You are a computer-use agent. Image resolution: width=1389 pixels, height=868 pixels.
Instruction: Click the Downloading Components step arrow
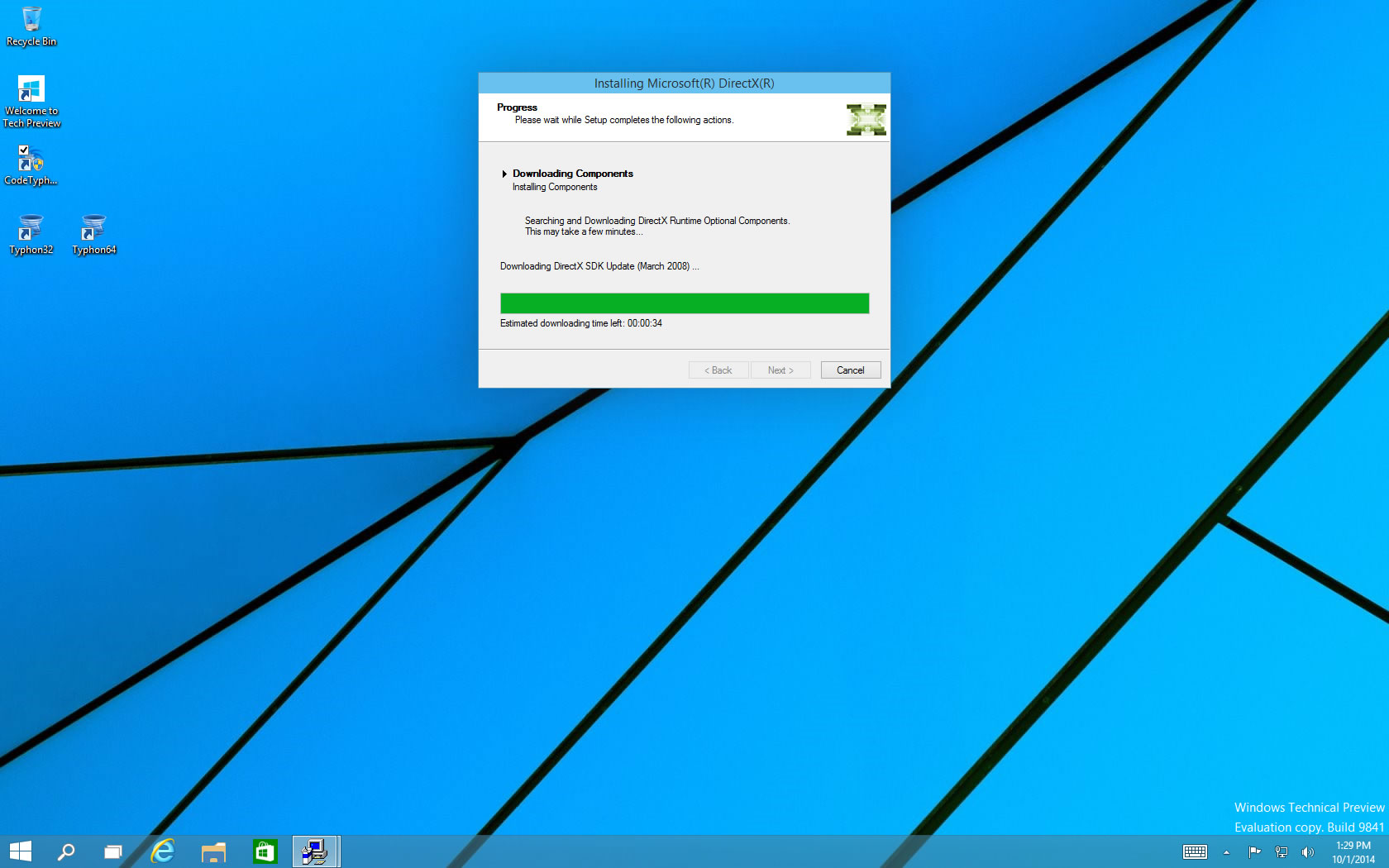coord(504,174)
